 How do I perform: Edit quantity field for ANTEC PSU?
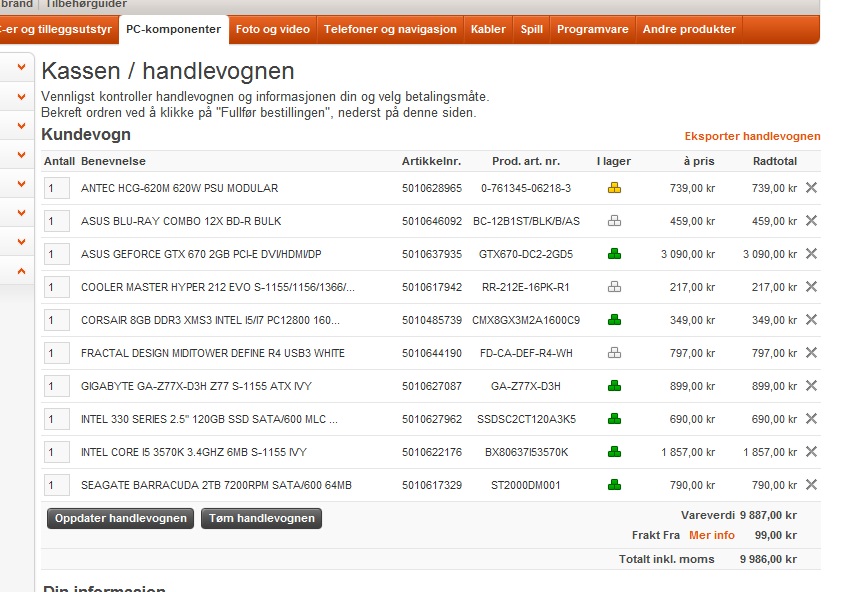tap(57, 188)
